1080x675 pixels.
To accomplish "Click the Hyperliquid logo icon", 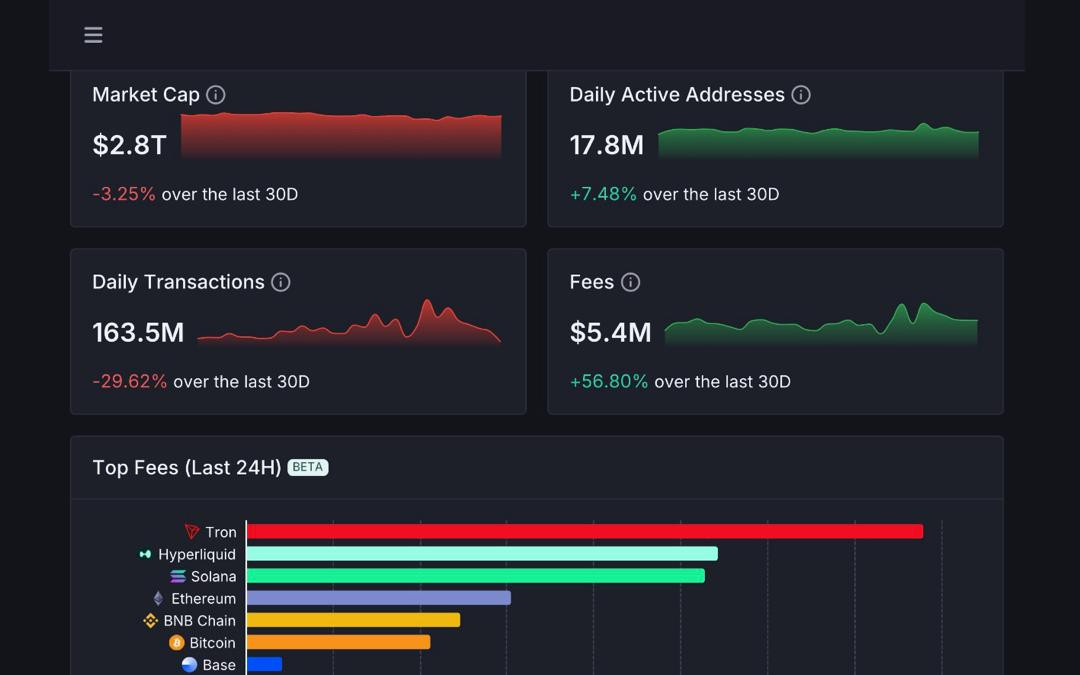I will tap(145, 554).
